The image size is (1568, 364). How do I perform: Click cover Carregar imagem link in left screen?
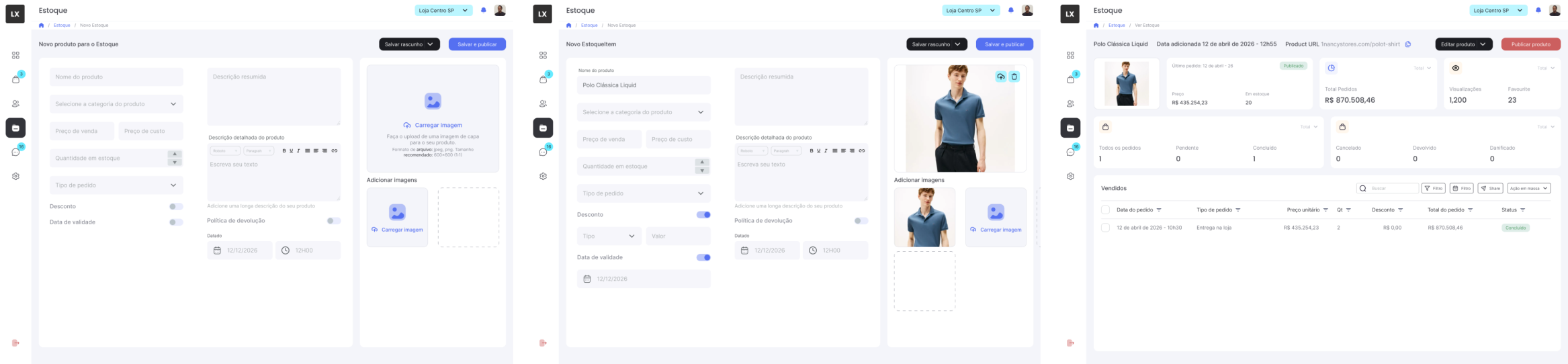point(433,126)
